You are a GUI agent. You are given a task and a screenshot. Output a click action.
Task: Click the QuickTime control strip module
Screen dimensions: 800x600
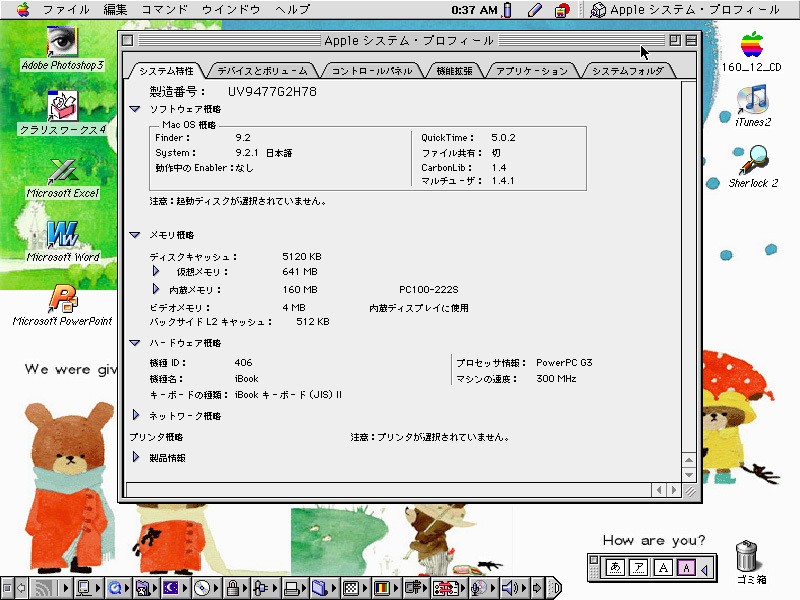tap(114, 588)
